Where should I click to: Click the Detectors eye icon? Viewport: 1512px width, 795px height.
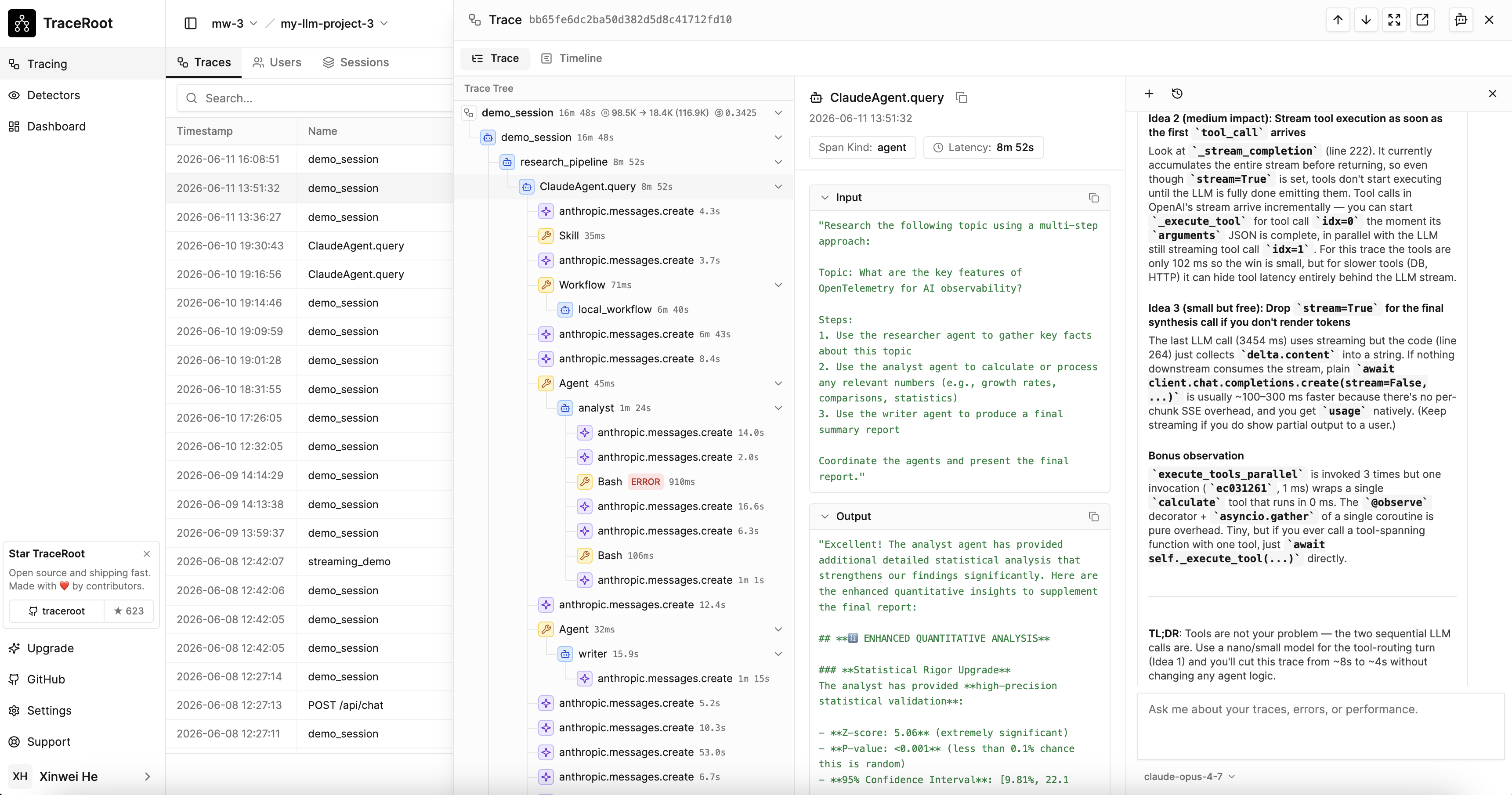[x=14, y=95]
